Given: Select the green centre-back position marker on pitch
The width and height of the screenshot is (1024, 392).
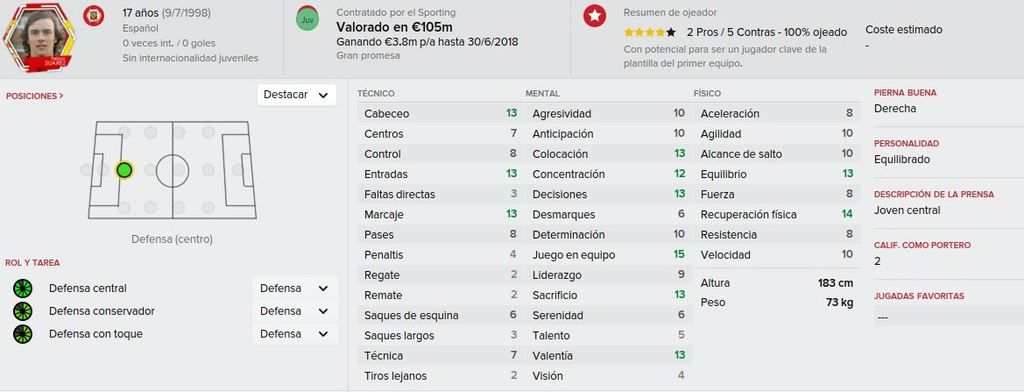Looking at the screenshot, I should [x=124, y=171].
